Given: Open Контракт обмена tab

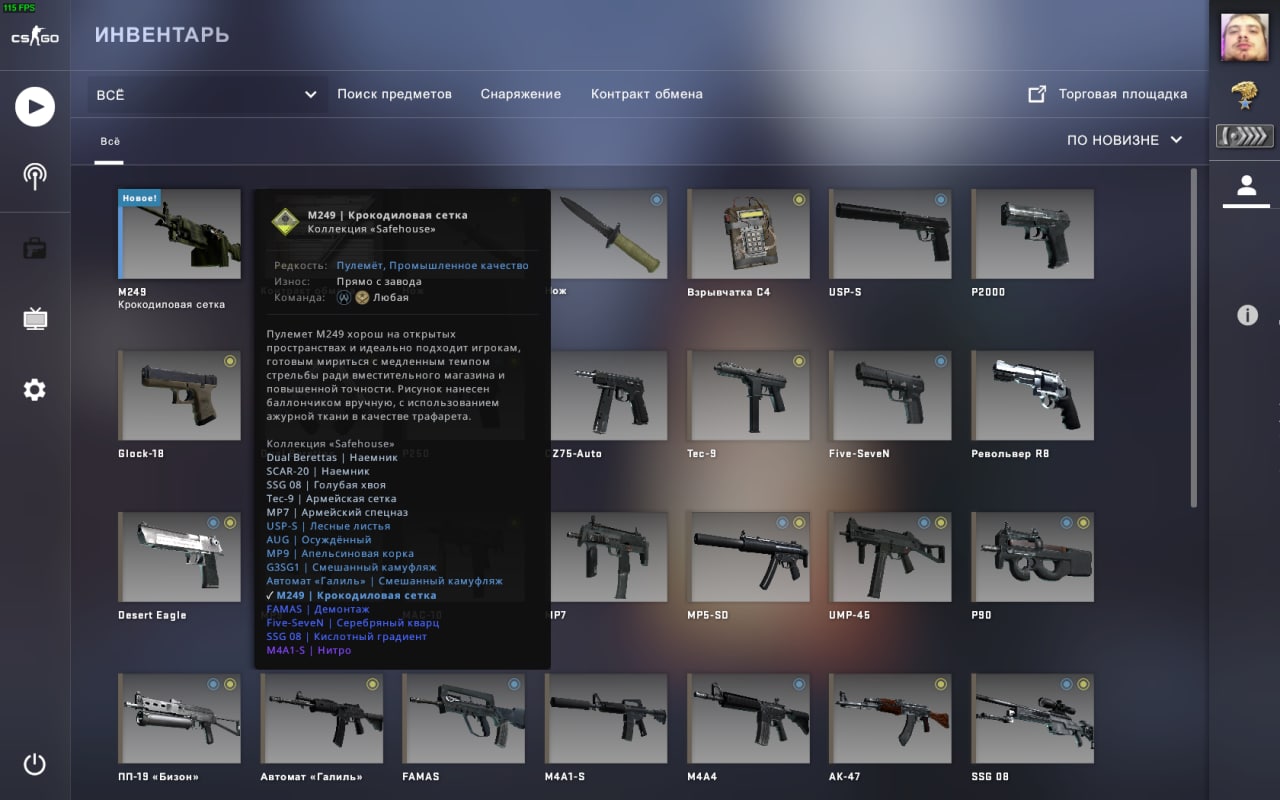Looking at the screenshot, I should (646, 94).
